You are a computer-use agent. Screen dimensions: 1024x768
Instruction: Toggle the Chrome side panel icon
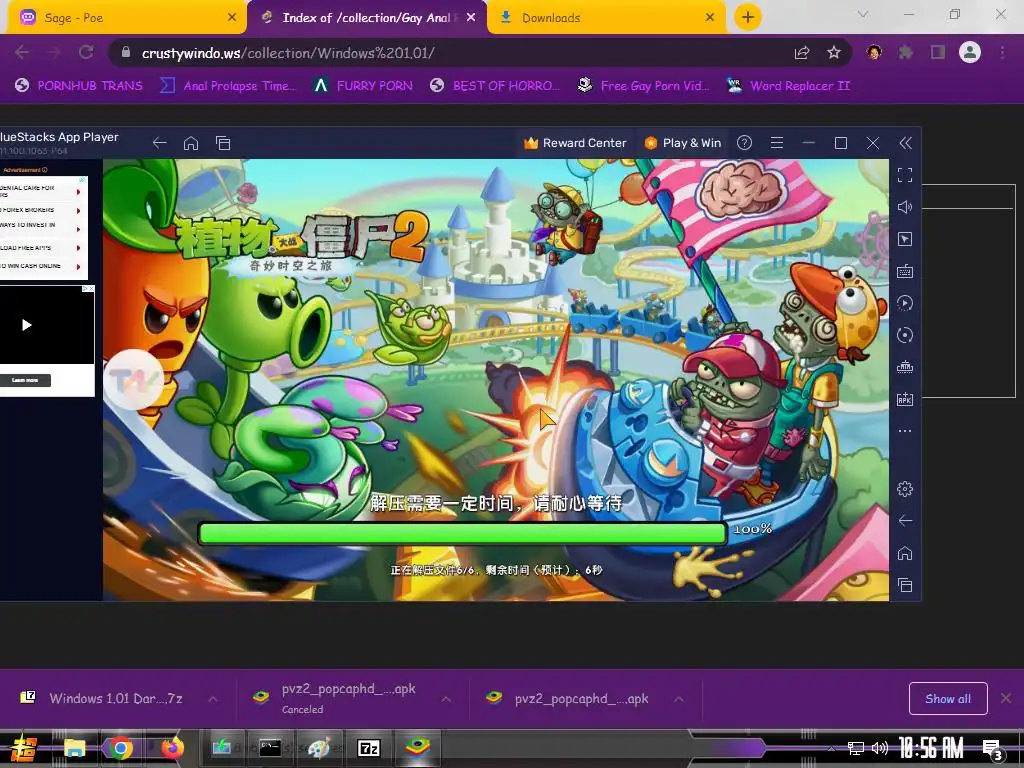tap(938, 53)
